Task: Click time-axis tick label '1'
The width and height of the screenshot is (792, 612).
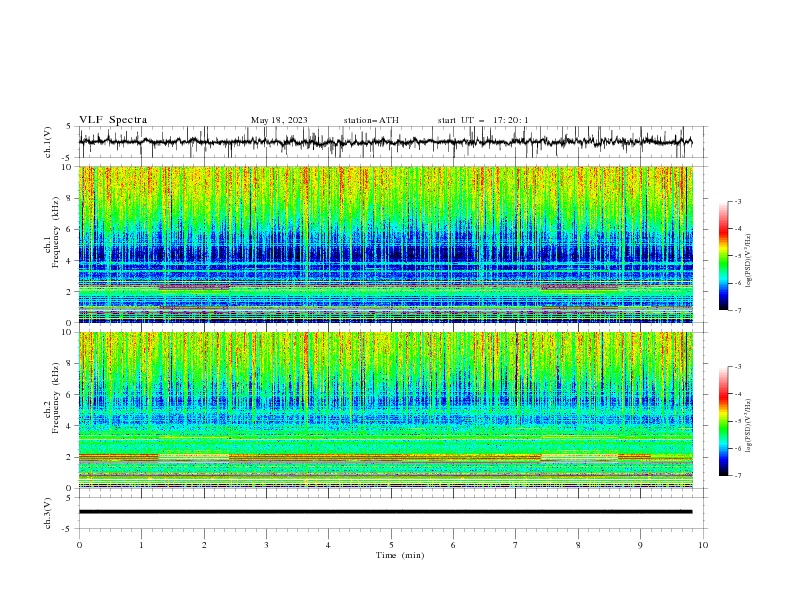Action: pos(141,545)
